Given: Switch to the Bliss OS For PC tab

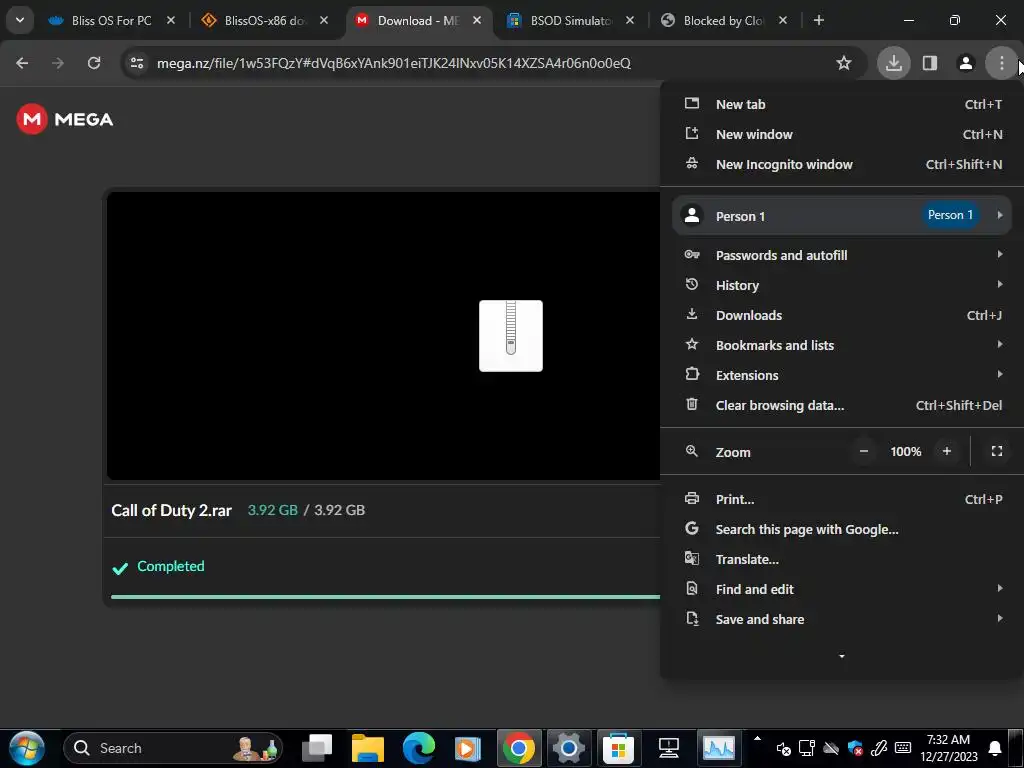Looking at the screenshot, I should coord(111,20).
